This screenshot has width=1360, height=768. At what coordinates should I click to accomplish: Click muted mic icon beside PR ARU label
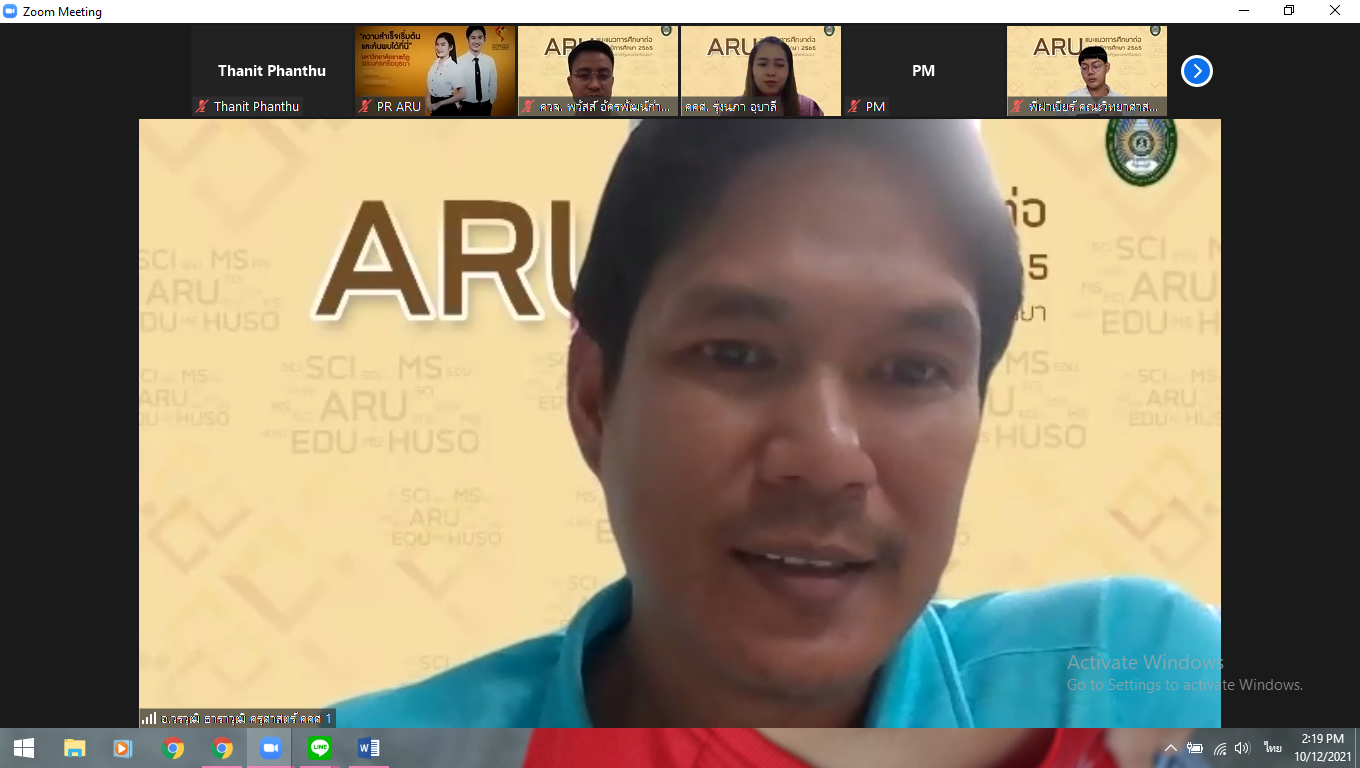pyautogui.click(x=365, y=106)
